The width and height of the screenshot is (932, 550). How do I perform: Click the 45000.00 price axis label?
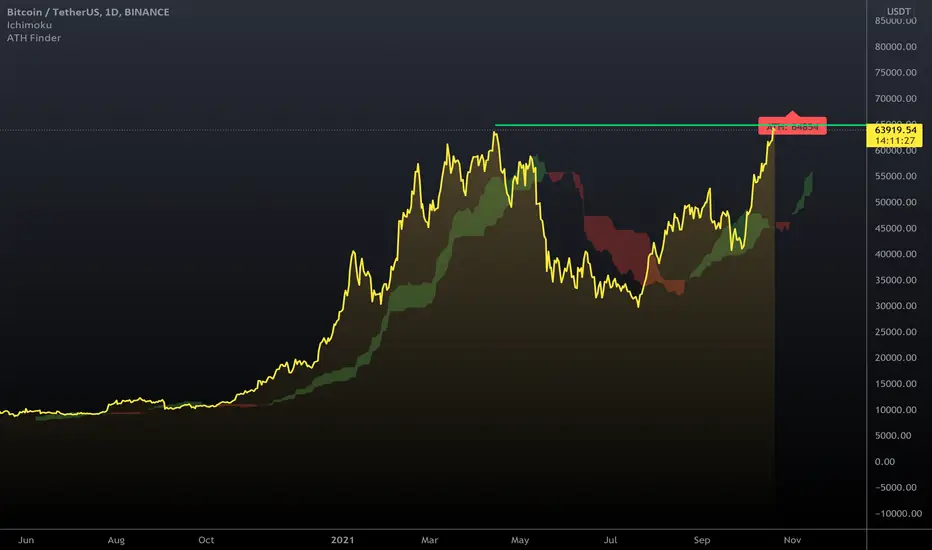click(x=895, y=228)
